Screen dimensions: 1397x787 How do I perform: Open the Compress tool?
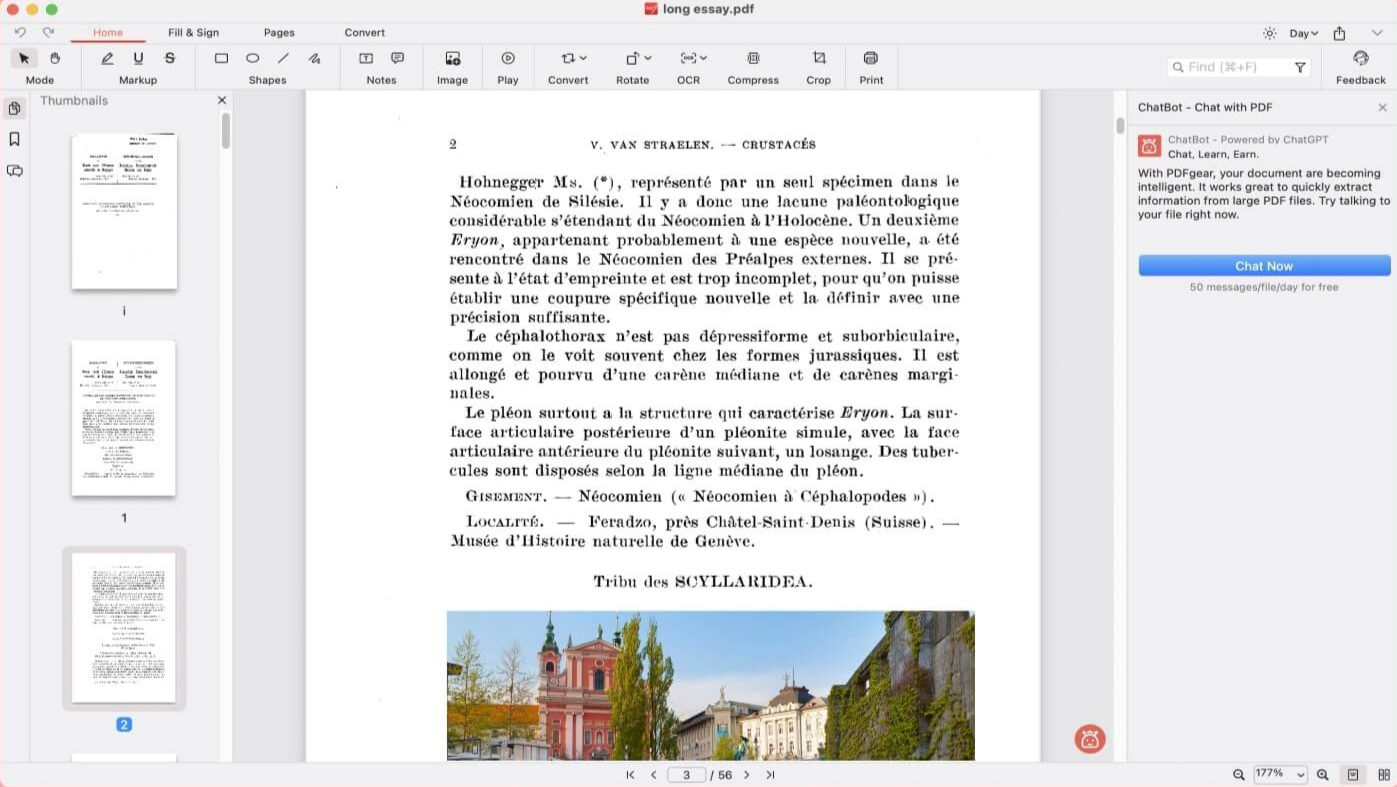tap(753, 59)
